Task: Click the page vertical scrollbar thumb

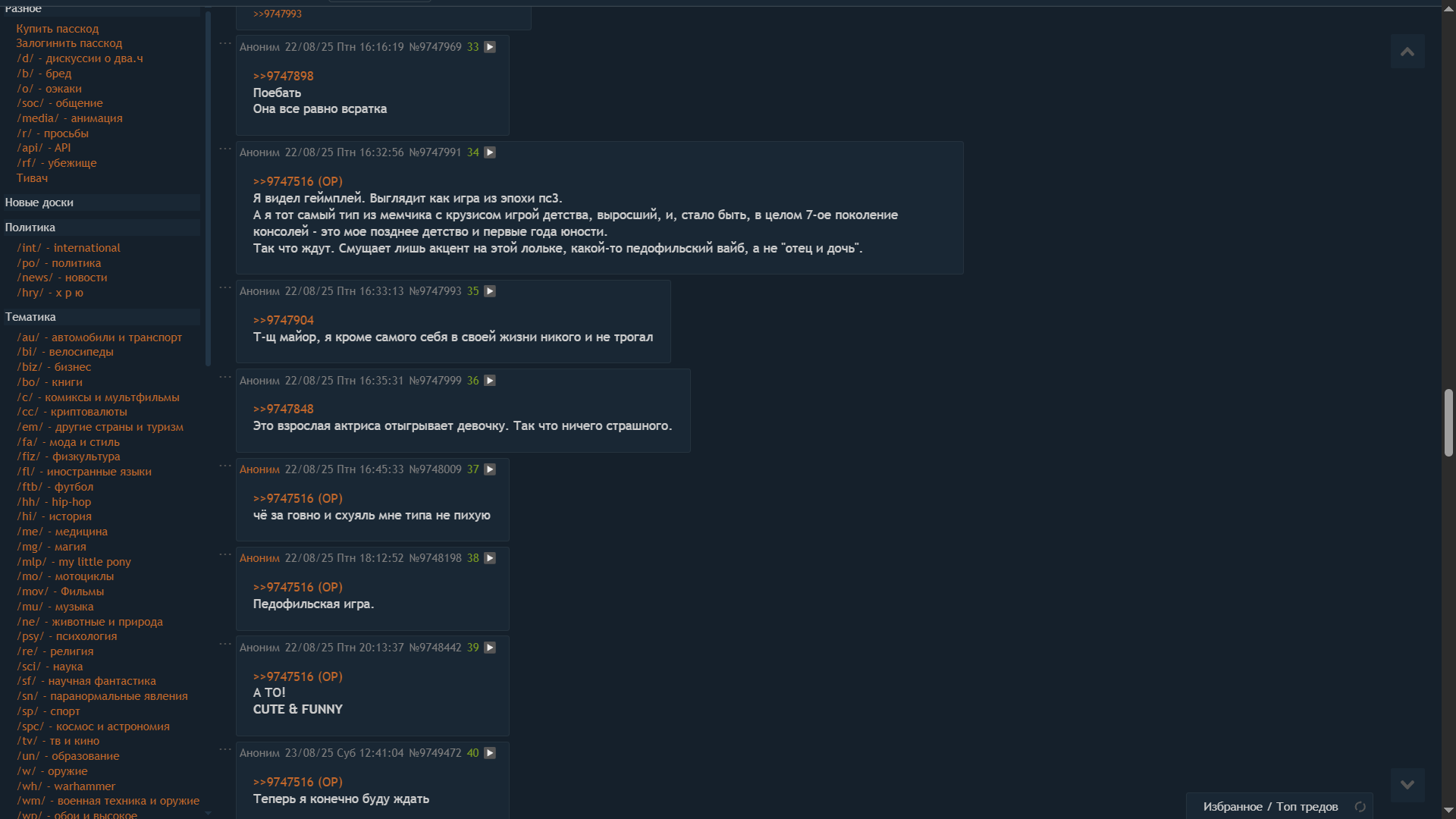Action: click(x=1448, y=422)
